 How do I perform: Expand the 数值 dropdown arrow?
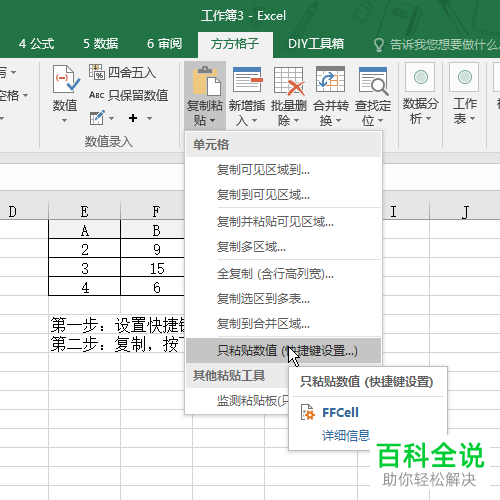tap(65, 120)
